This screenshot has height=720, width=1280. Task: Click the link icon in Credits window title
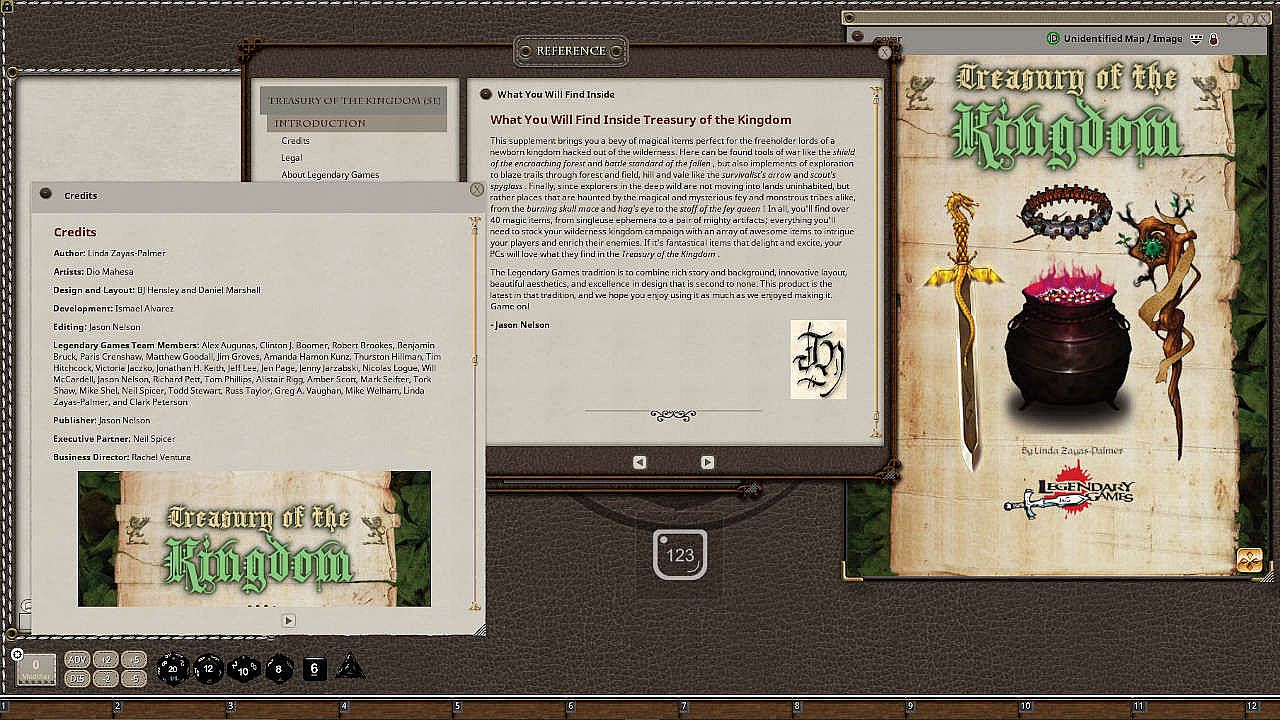[46, 195]
